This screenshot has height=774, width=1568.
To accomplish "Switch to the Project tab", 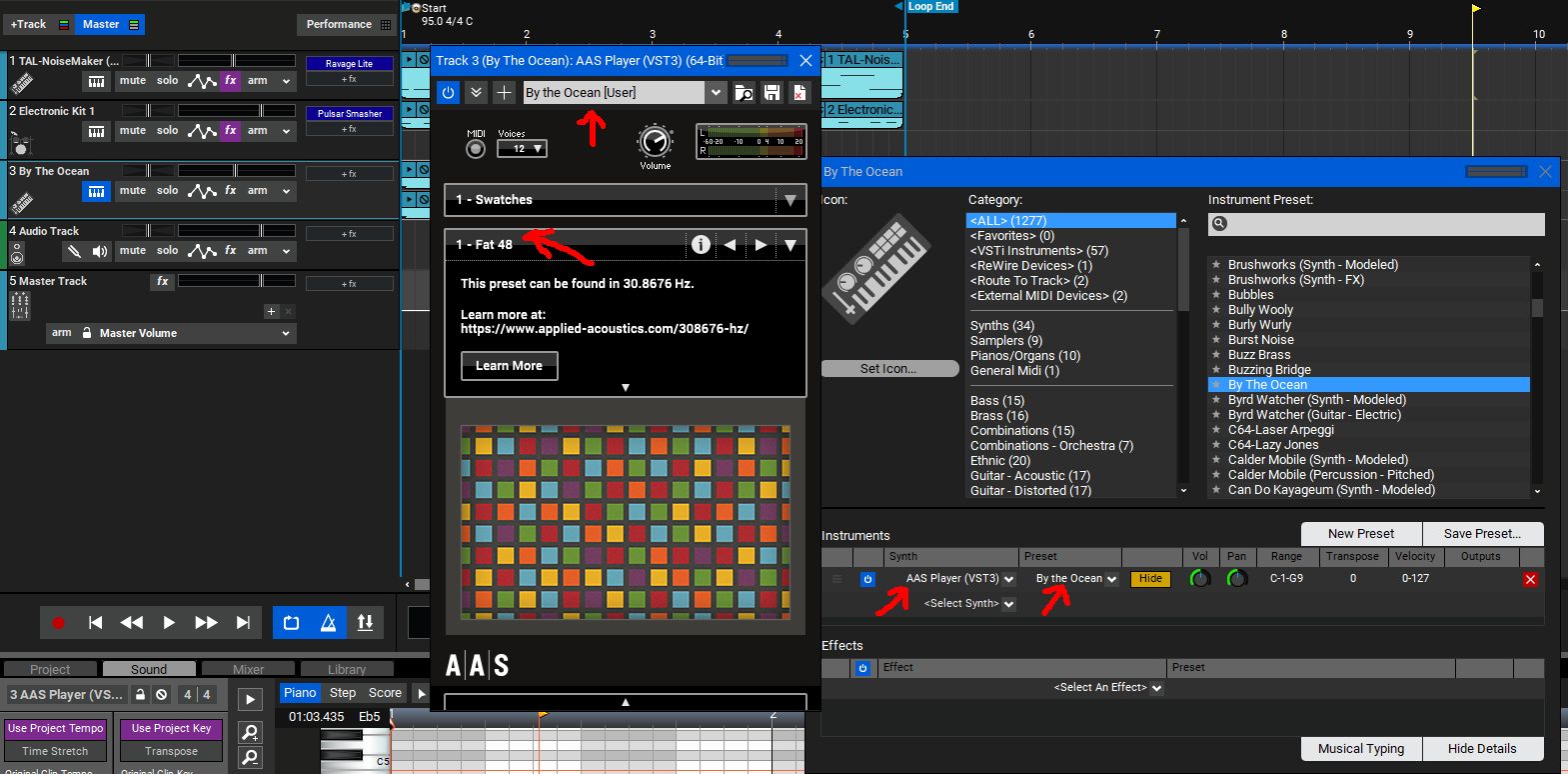I will click(x=50, y=669).
